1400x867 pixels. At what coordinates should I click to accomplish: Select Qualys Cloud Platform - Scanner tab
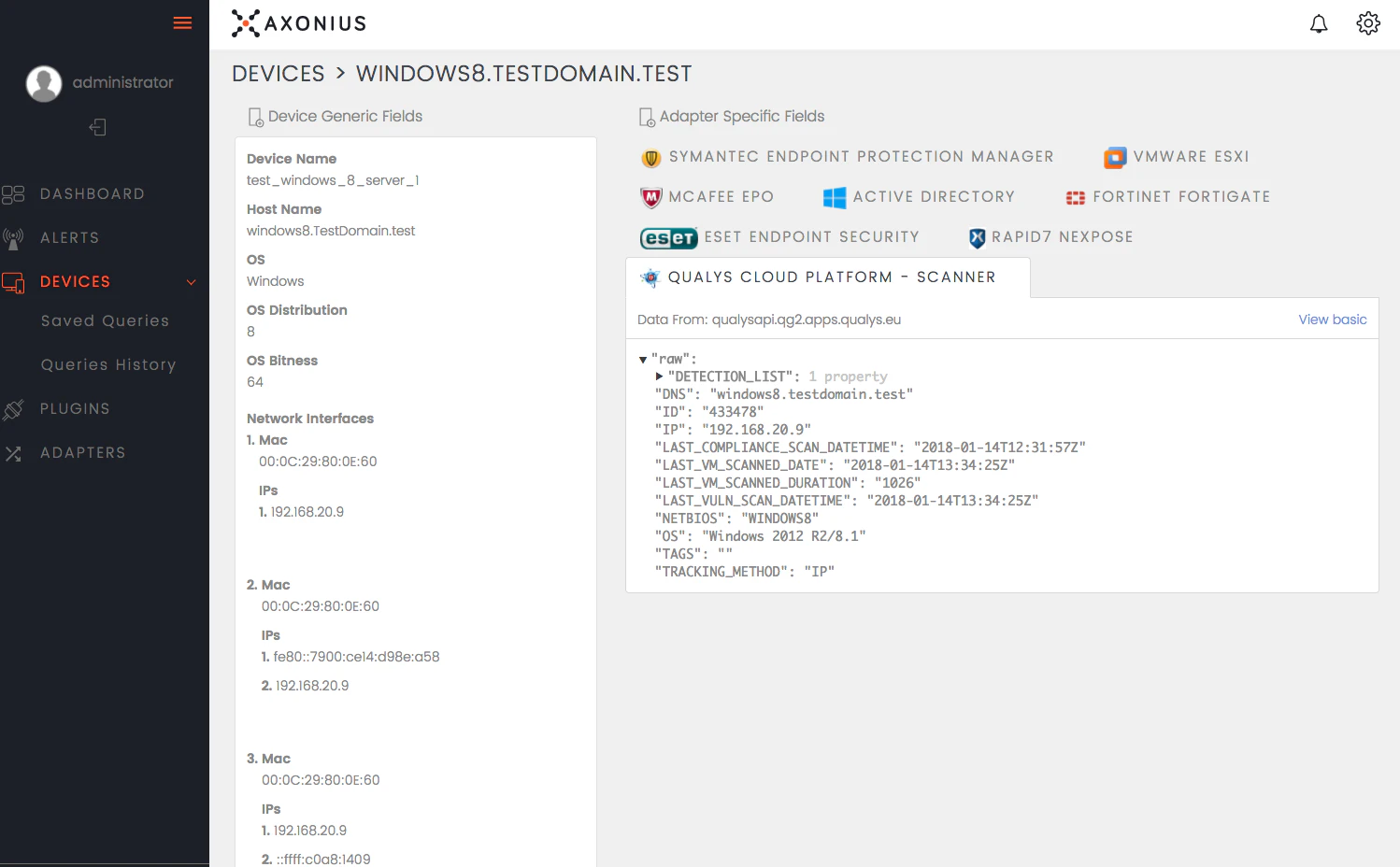click(x=827, y=277)
